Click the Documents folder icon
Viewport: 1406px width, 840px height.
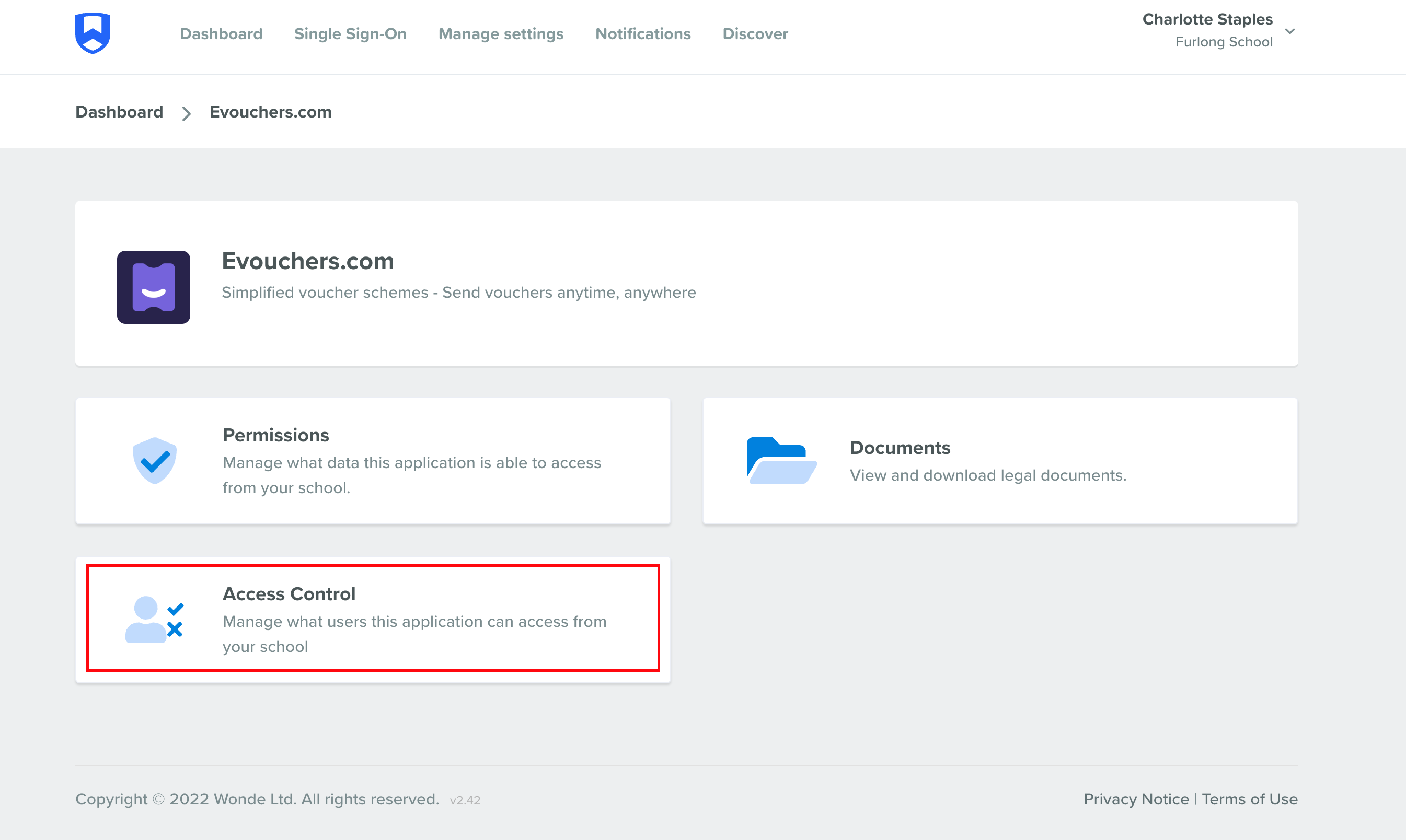[x=781, y=461]
